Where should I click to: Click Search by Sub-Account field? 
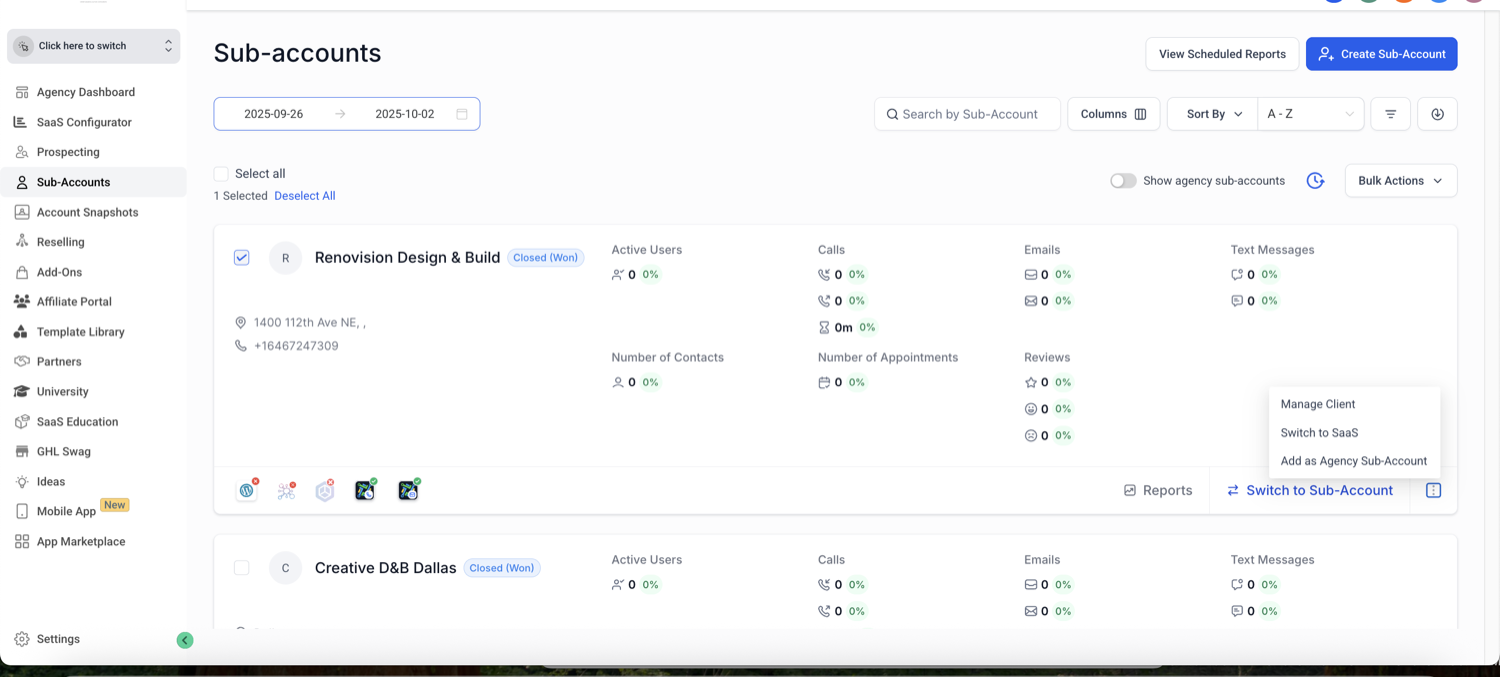tap(967, 114)
